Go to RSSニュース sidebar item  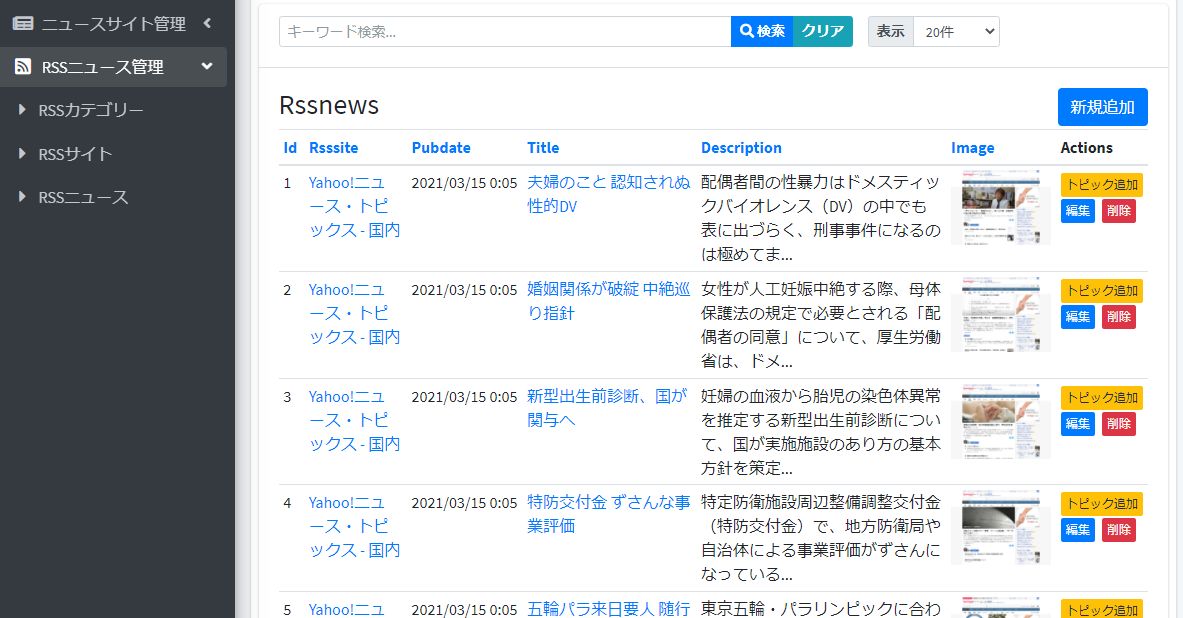(x=83, y=197)
